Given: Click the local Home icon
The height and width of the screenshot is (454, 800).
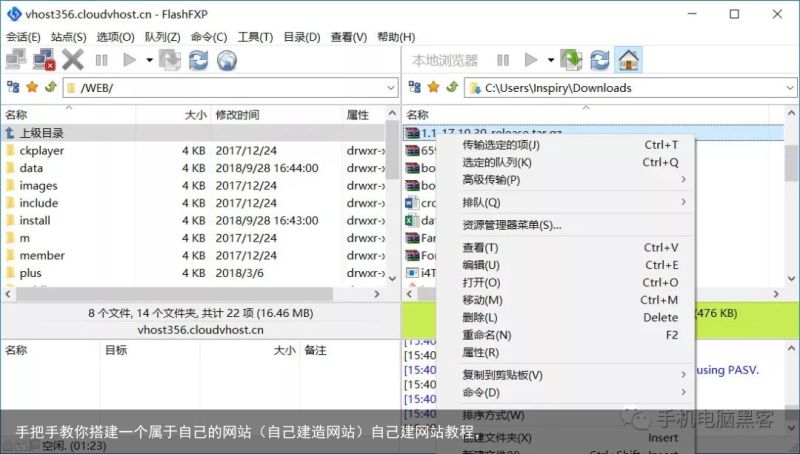Looking at the screenshot, I should 629,60.
